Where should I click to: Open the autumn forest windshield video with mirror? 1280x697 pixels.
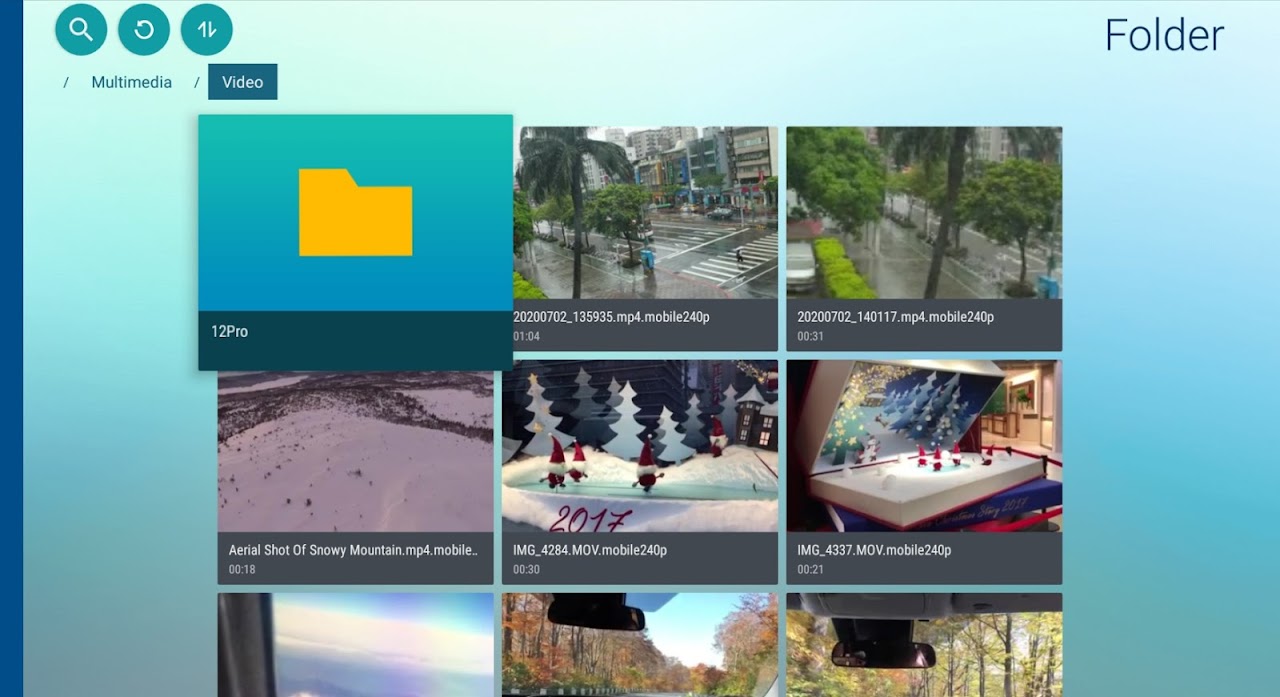click(924, 645)
